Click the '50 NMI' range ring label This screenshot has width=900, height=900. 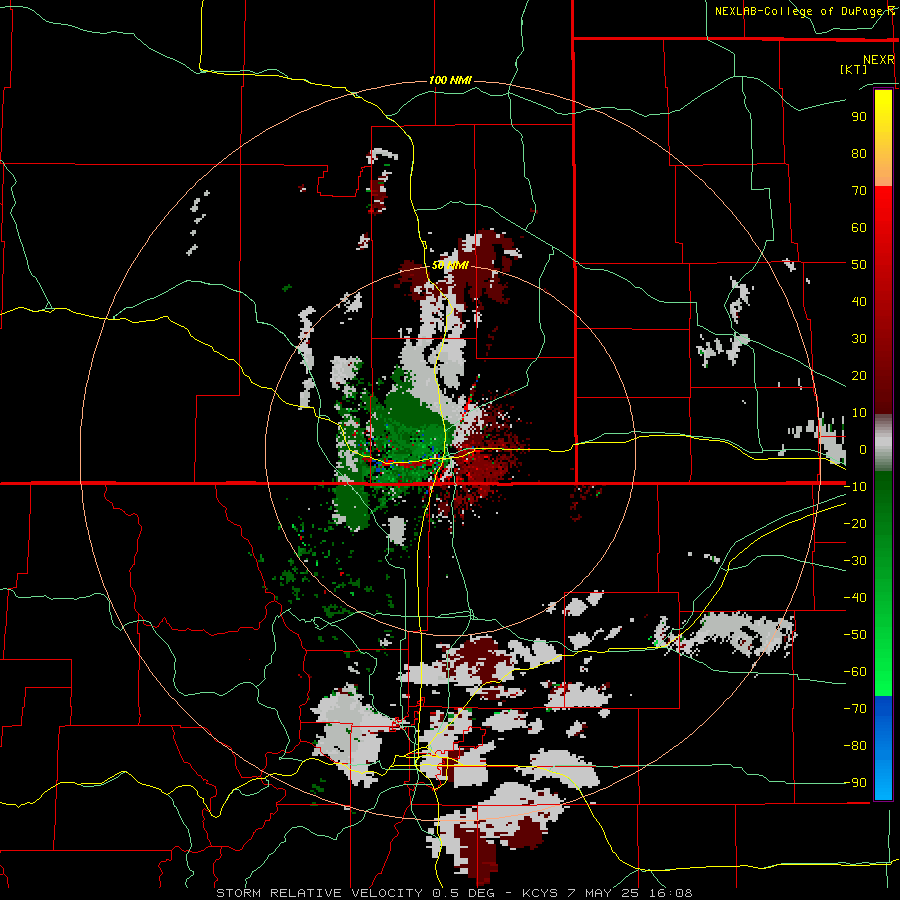point(450,265)
